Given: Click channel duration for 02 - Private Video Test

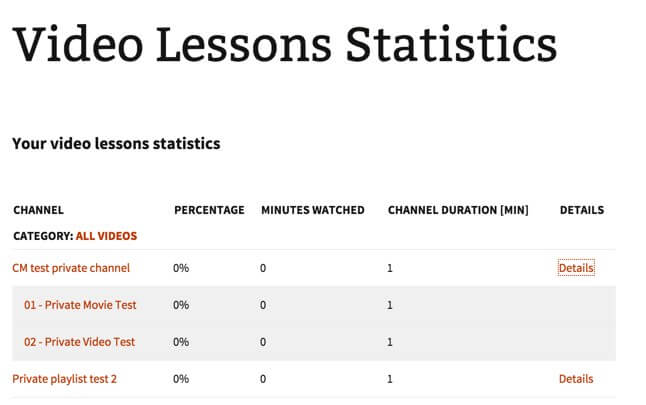Looking at the screenshot, I should click(390, 342).
